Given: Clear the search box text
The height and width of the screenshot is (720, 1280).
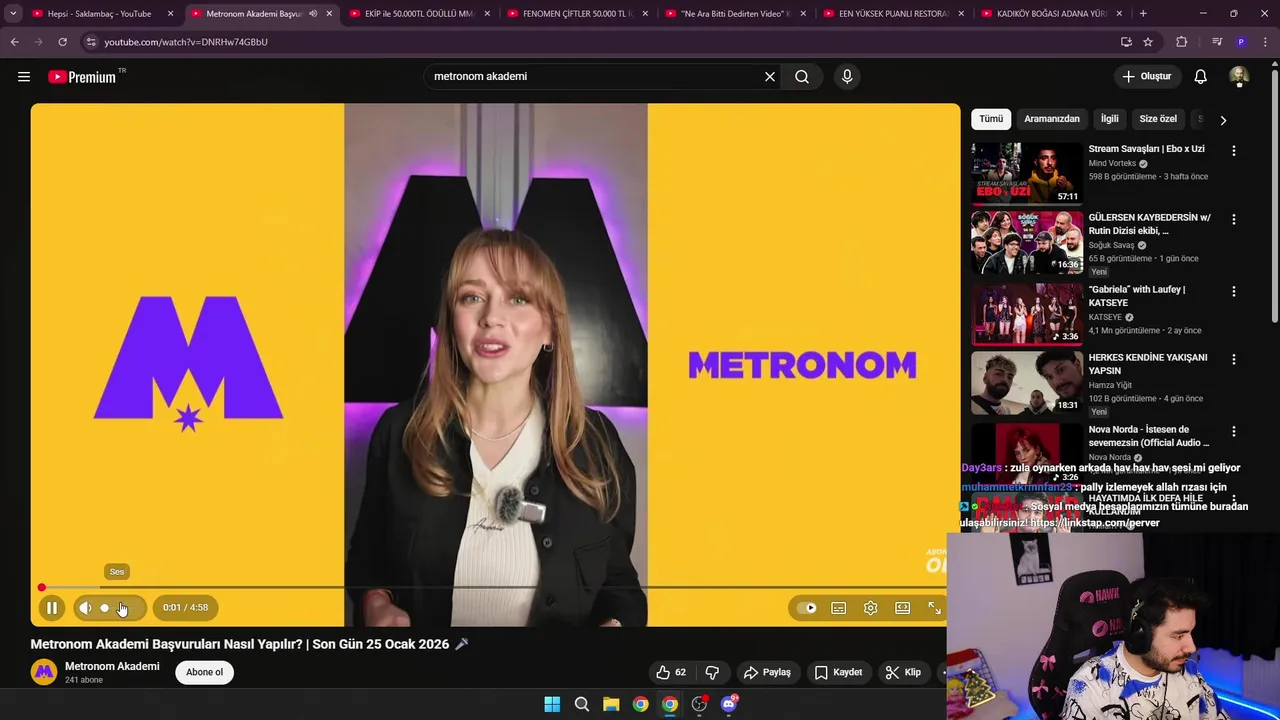Looking at the screenshot, I should pyautogui.click(x=770, y=76).
